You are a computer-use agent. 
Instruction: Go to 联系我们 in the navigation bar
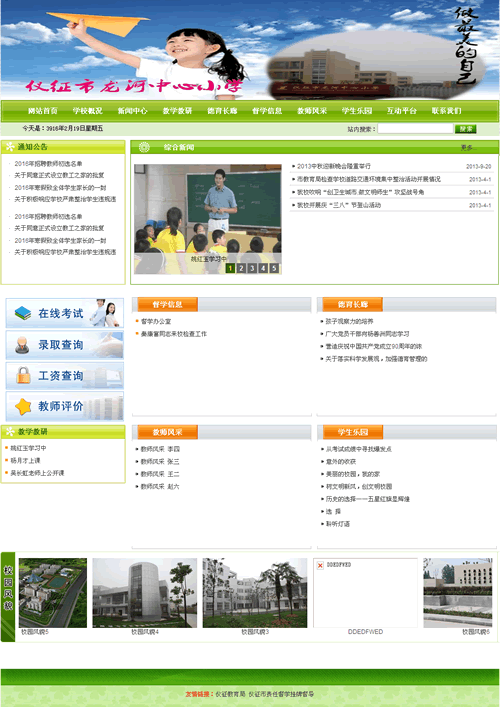(446, 110)
